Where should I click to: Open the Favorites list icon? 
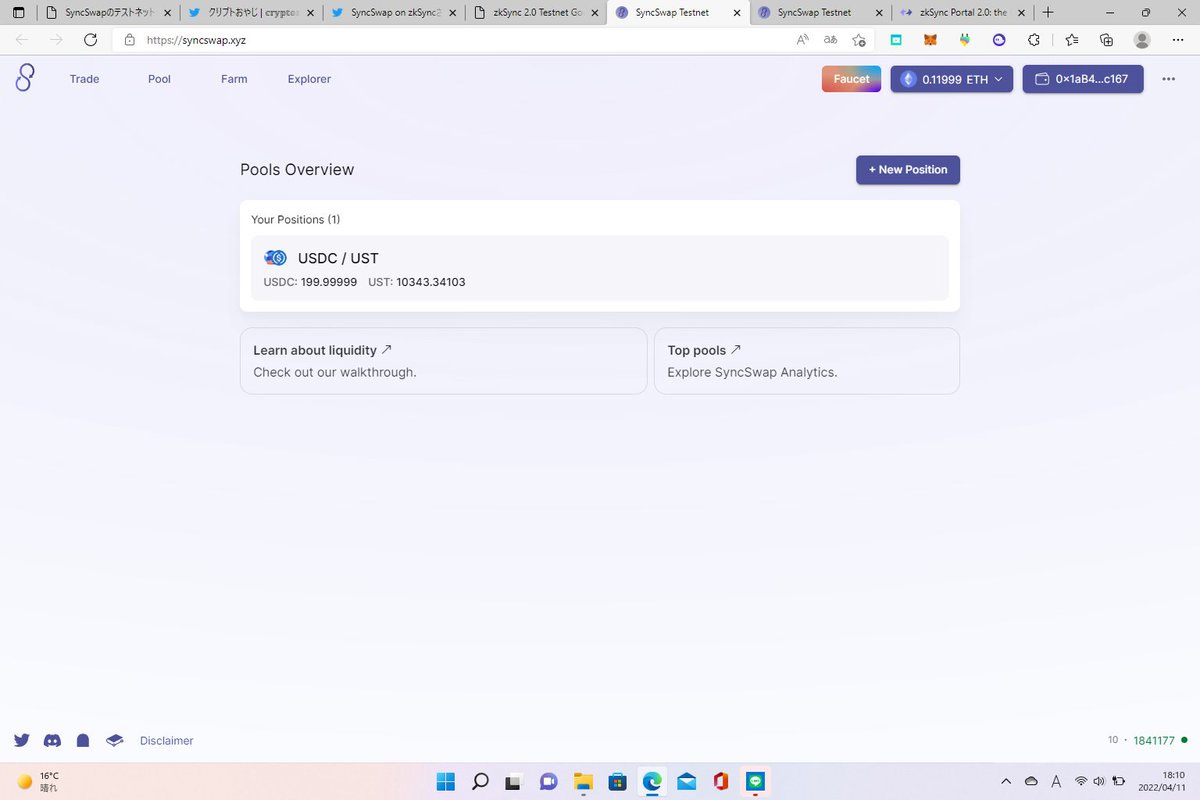click(1072, 40)
